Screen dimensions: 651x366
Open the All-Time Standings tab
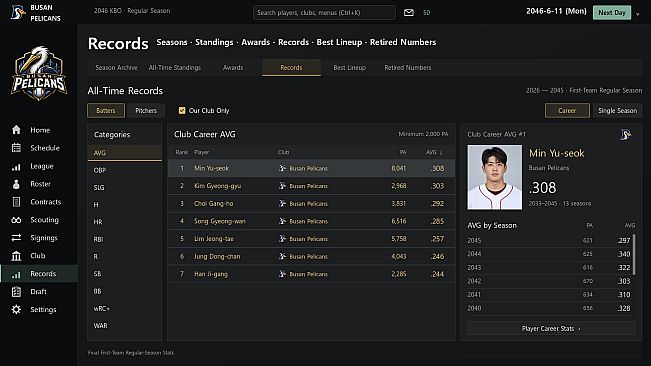pyautogui.click(x=175, y=68)
